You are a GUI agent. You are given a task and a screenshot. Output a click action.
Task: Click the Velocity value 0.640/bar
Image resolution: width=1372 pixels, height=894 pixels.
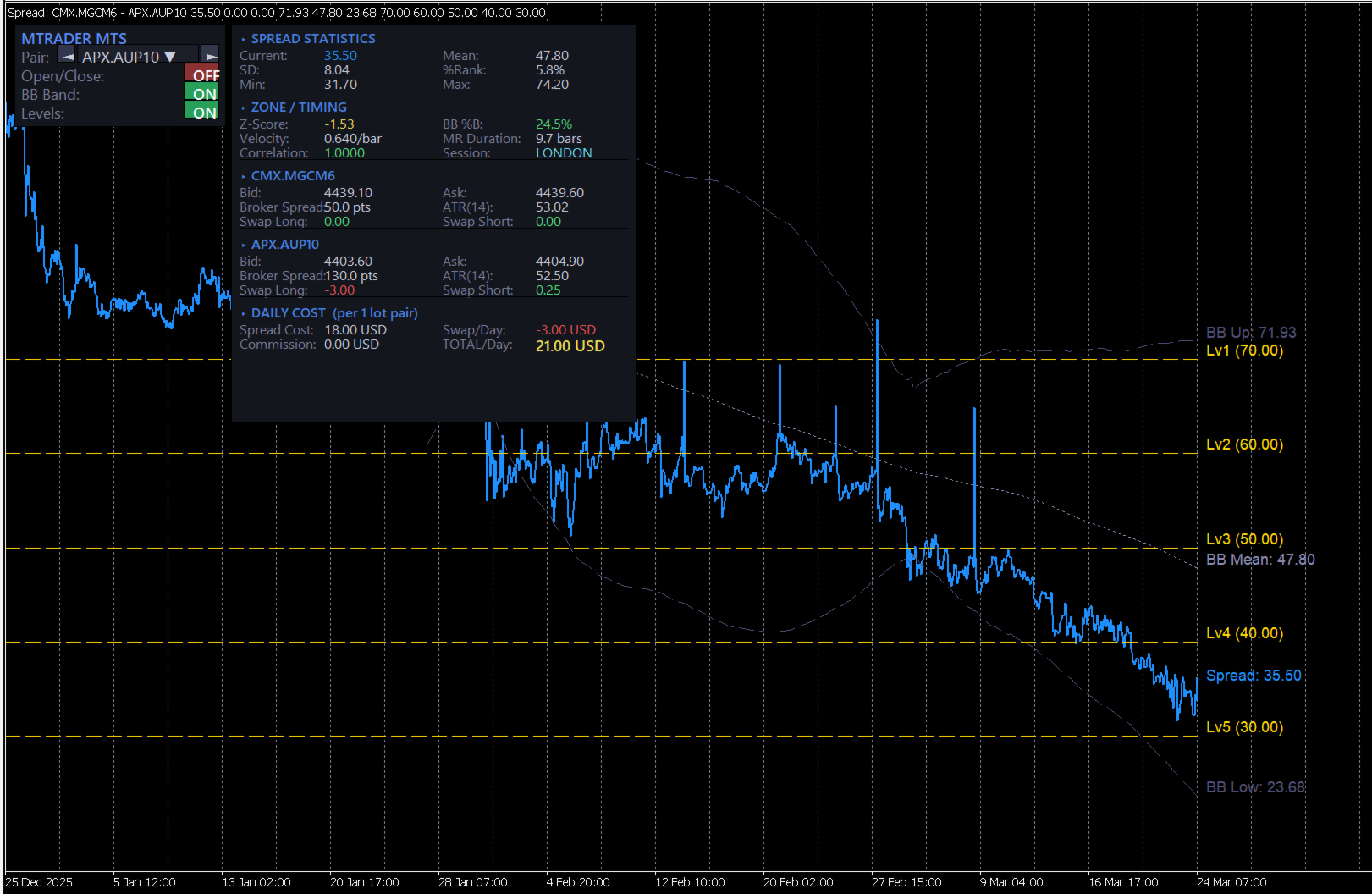click(353, 139)
